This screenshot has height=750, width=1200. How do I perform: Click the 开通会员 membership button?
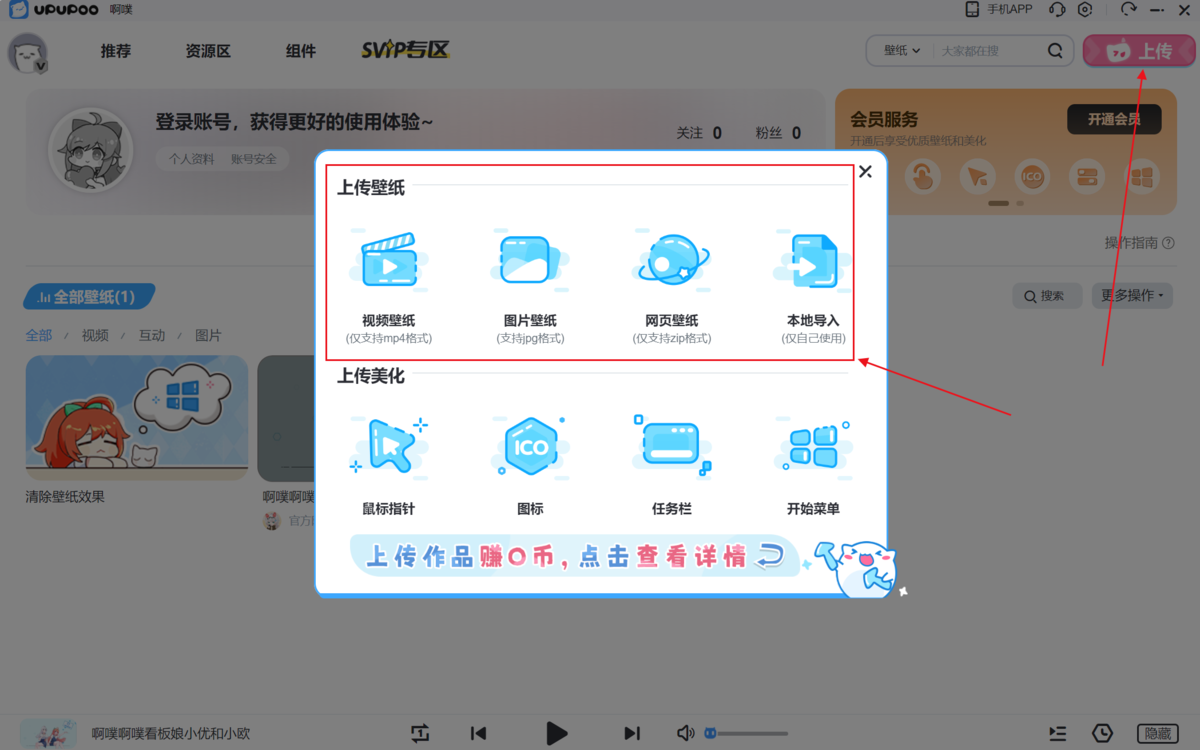click(x=1113, y=118)
